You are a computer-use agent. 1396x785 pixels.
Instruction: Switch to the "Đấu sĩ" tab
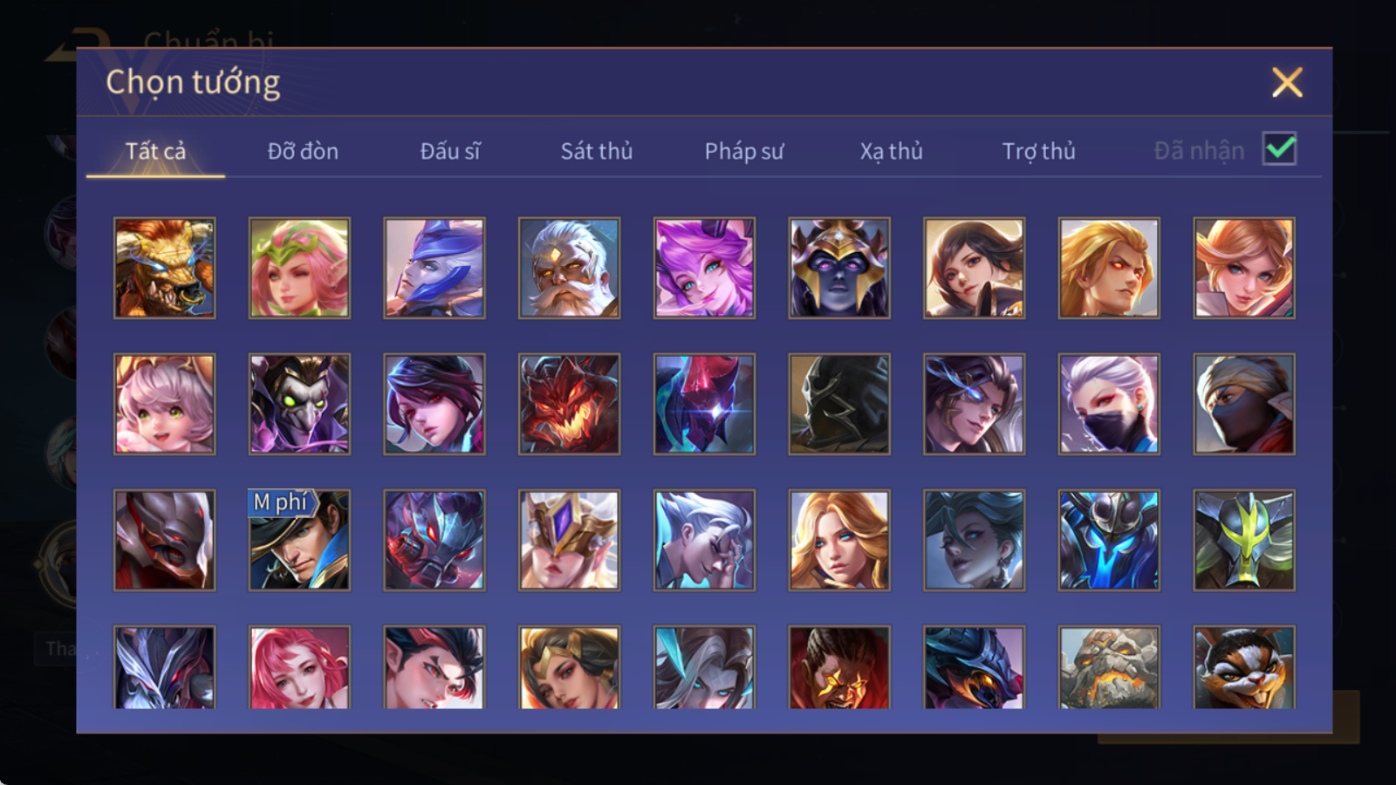pyautogui.click(x=450, y=151)
